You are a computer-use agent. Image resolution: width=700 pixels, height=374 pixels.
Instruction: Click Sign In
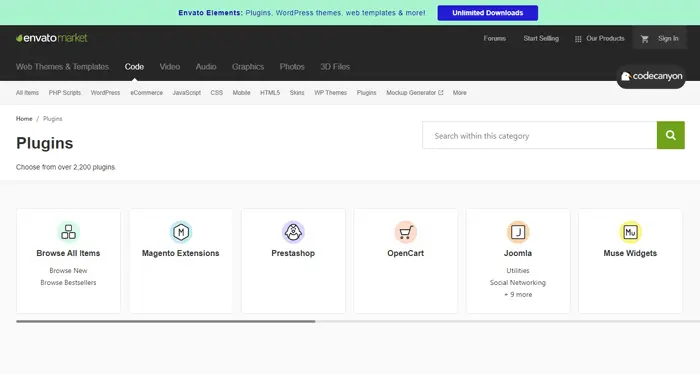[668, 38]
